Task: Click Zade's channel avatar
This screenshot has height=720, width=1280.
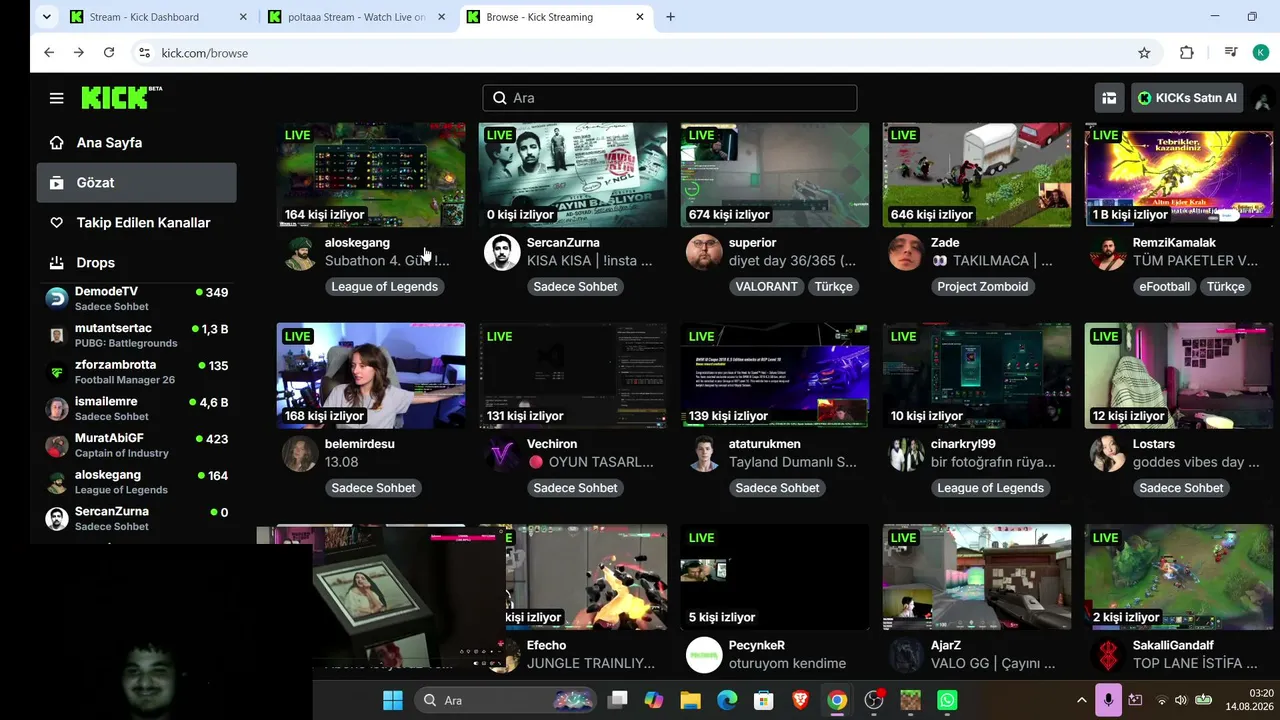Action: click(906, 252)
